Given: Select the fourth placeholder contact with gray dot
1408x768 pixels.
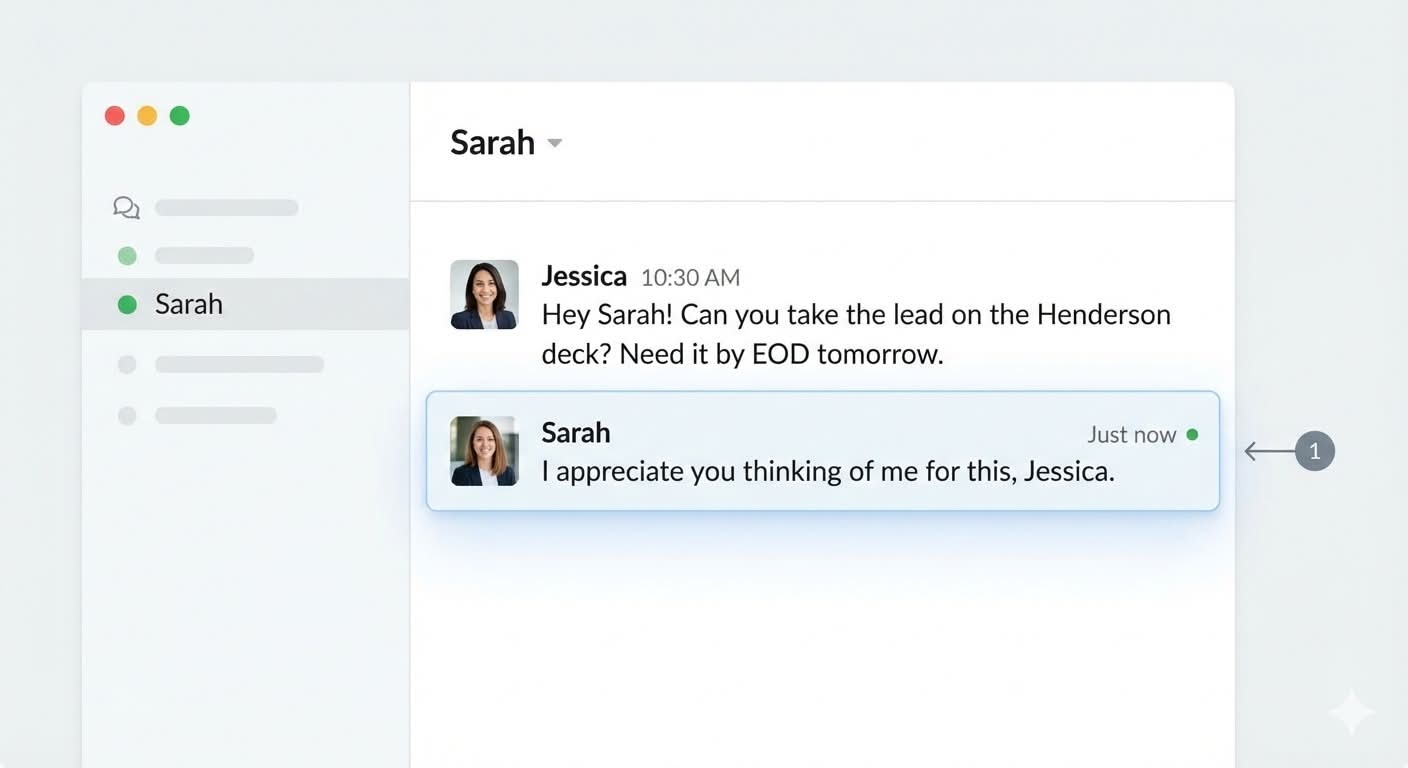Looking at the screenshot, I should tap(239, 365).
